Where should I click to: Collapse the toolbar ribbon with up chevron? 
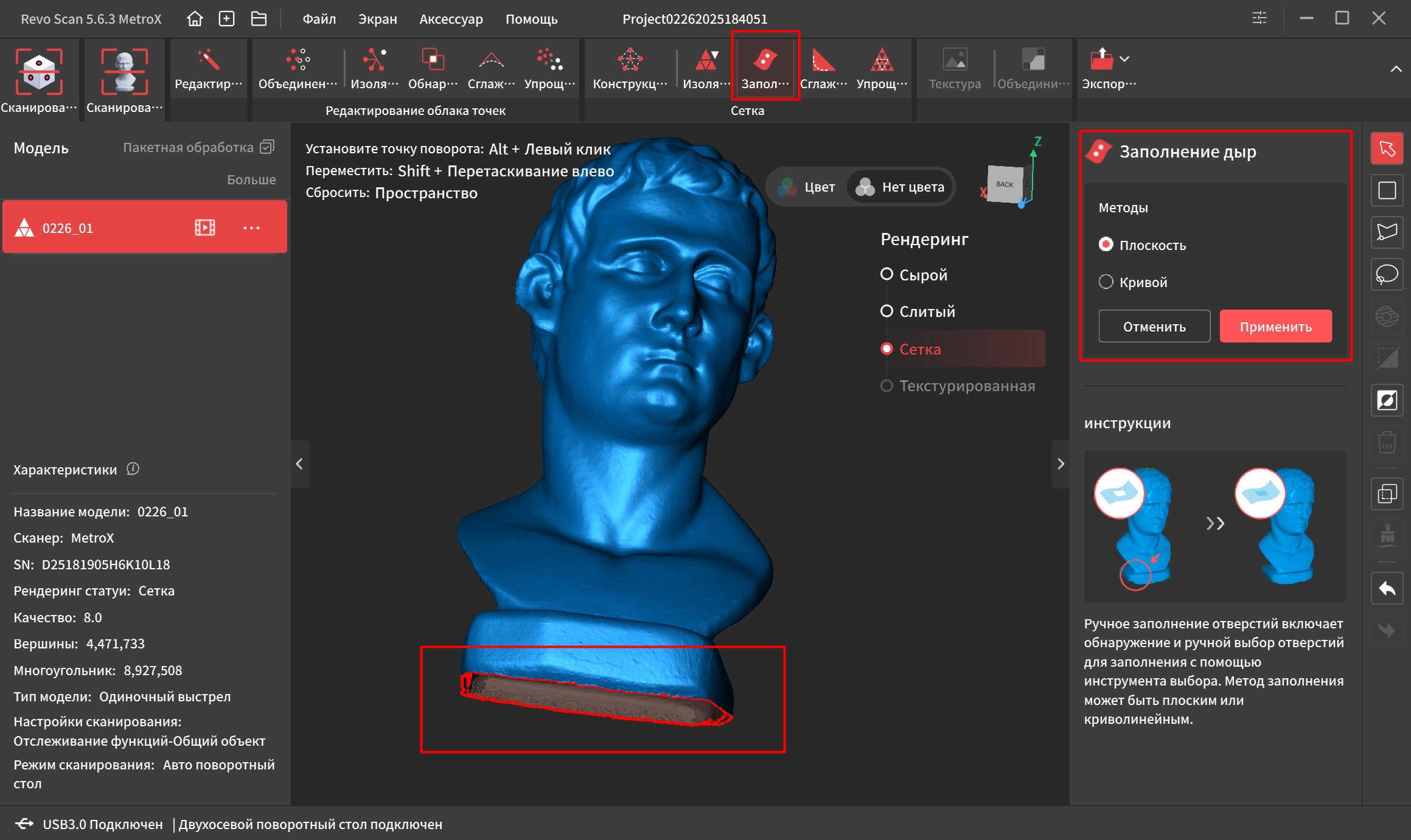tap(1396, 69)
